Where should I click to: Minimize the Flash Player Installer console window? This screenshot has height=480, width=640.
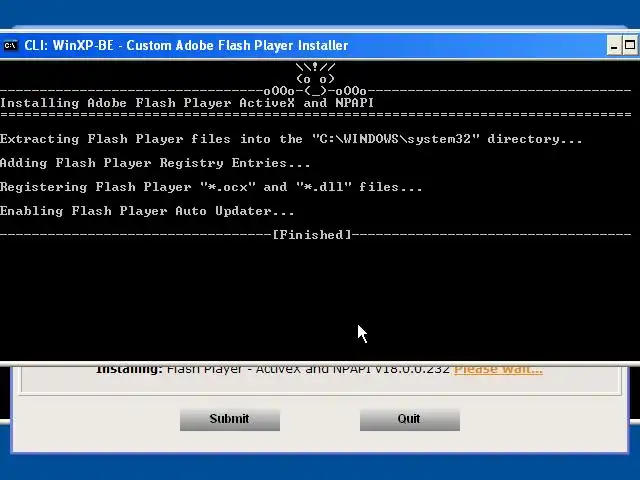point(613,45)
